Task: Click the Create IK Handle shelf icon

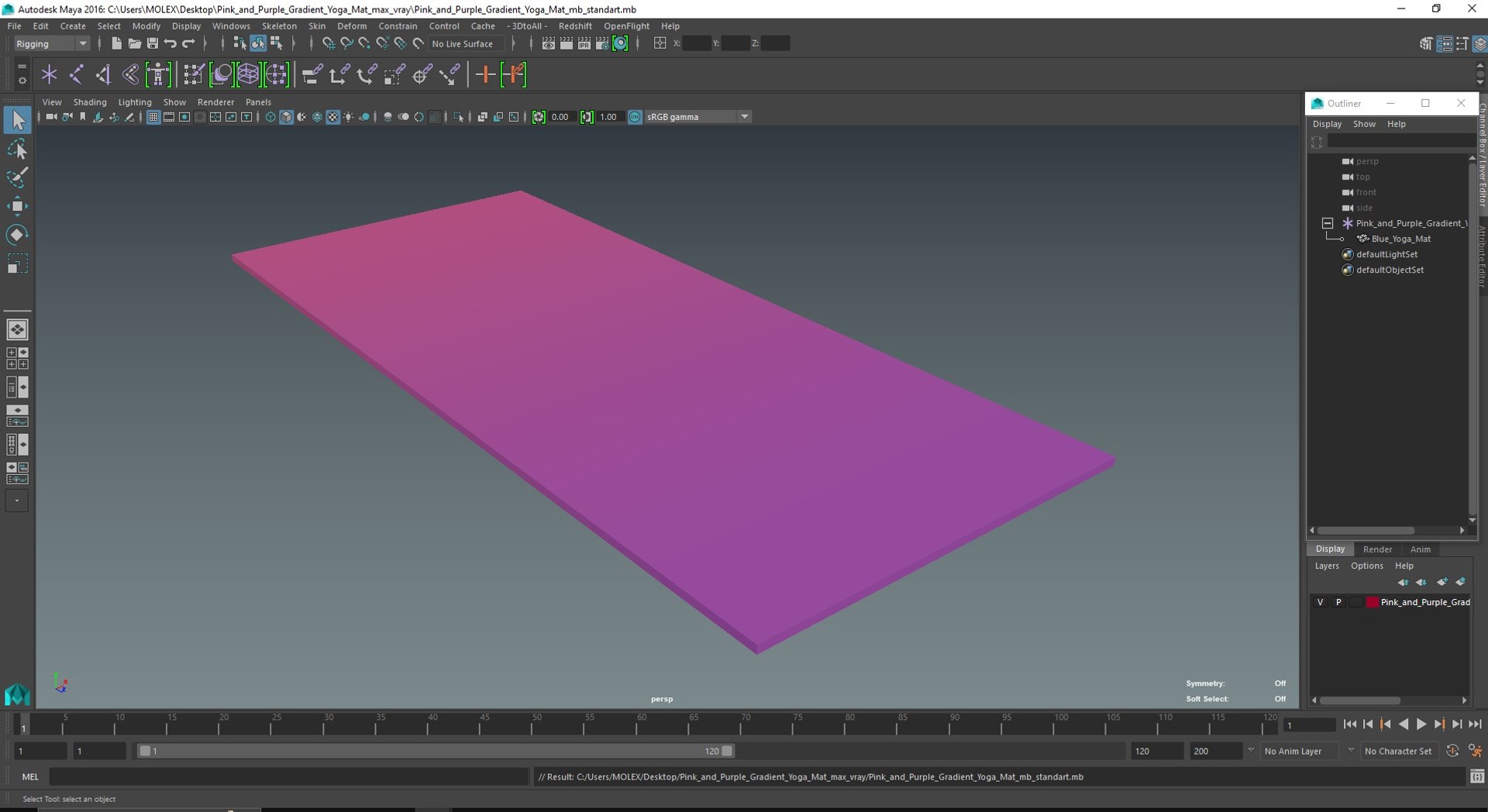Action: (x=104, y=74)
